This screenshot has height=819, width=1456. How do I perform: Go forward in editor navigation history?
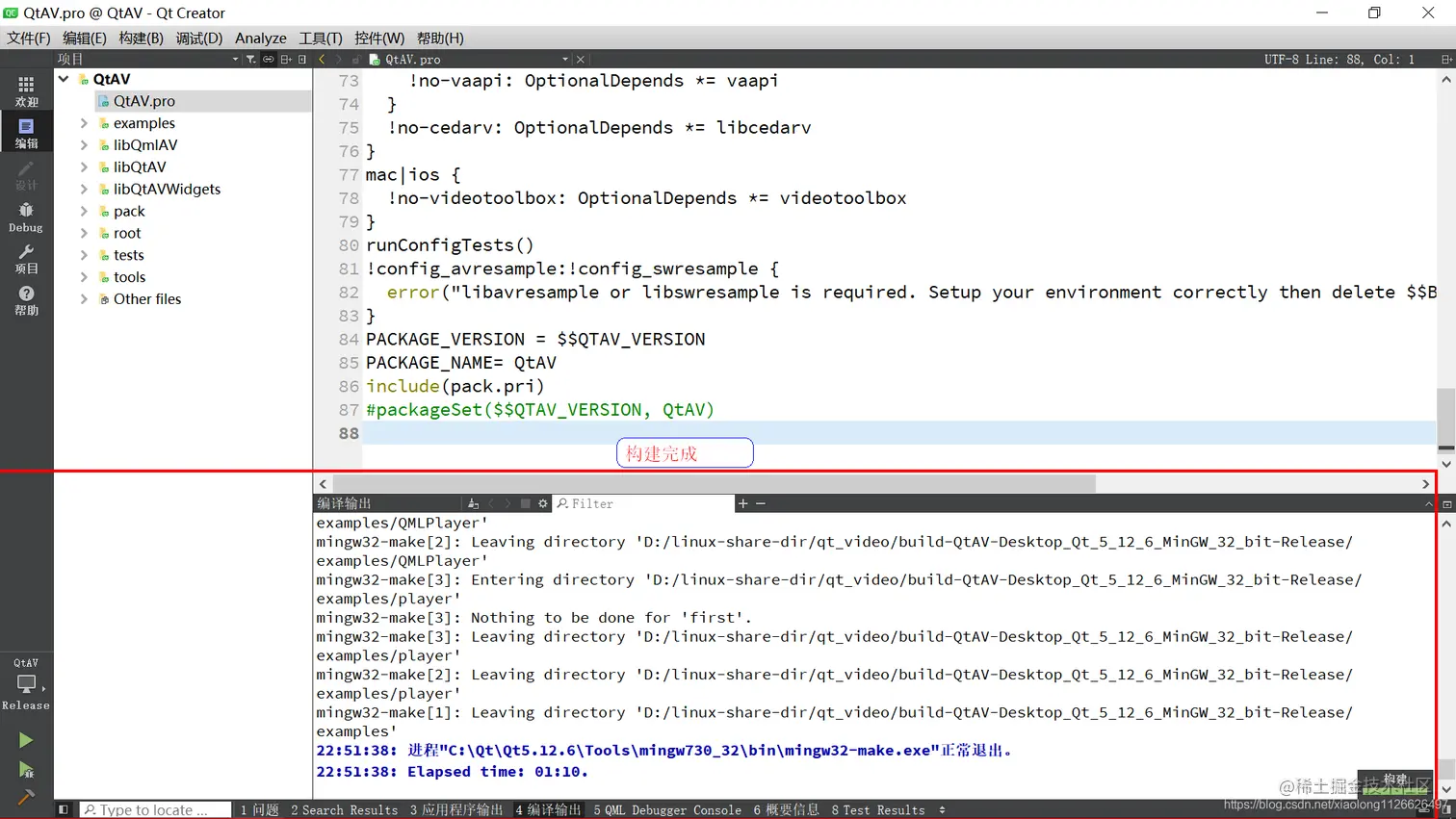pyautogui.click(x=339, y=60)
